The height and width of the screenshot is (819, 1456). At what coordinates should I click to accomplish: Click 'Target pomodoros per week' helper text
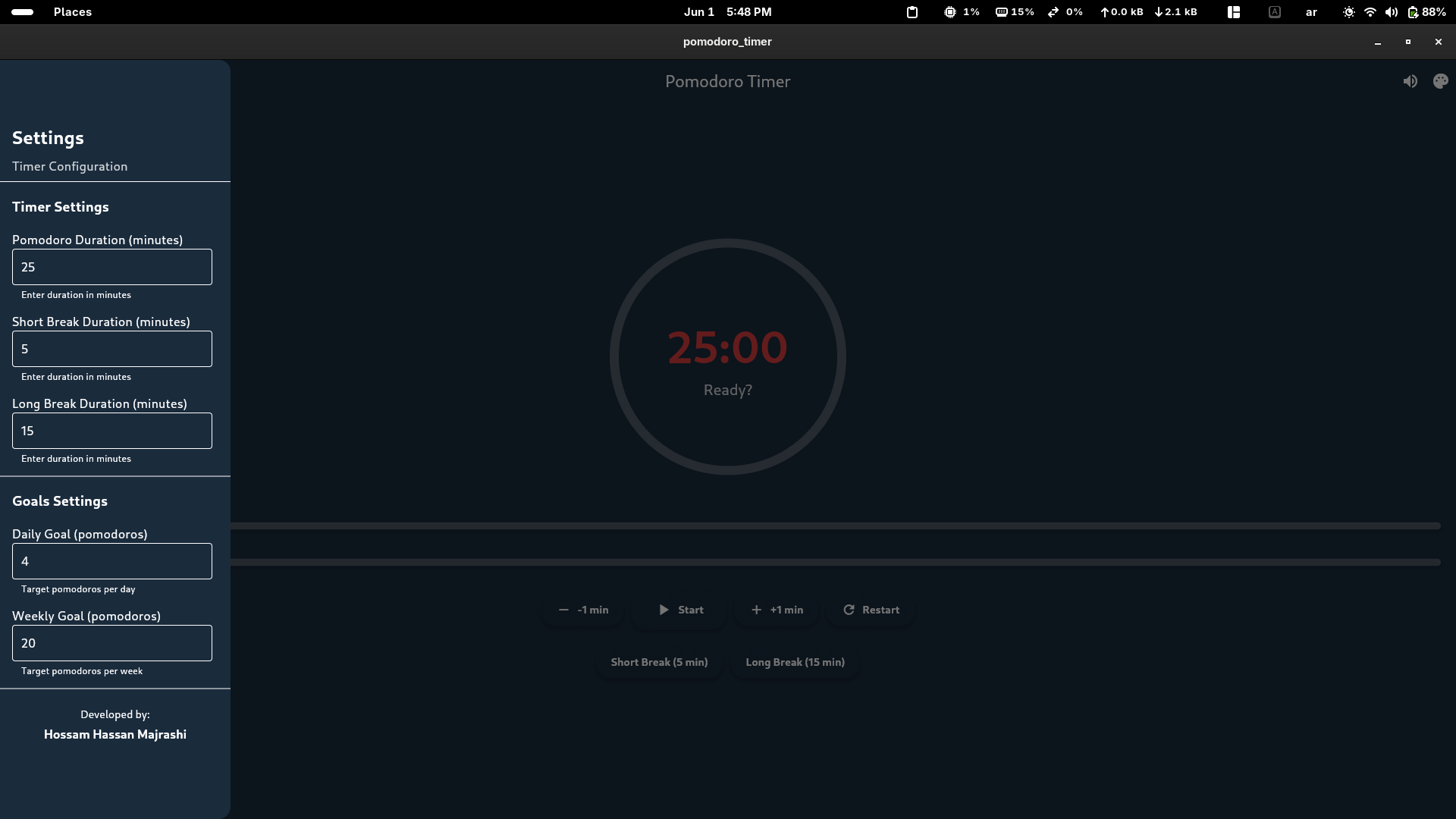tap(82, 671)
